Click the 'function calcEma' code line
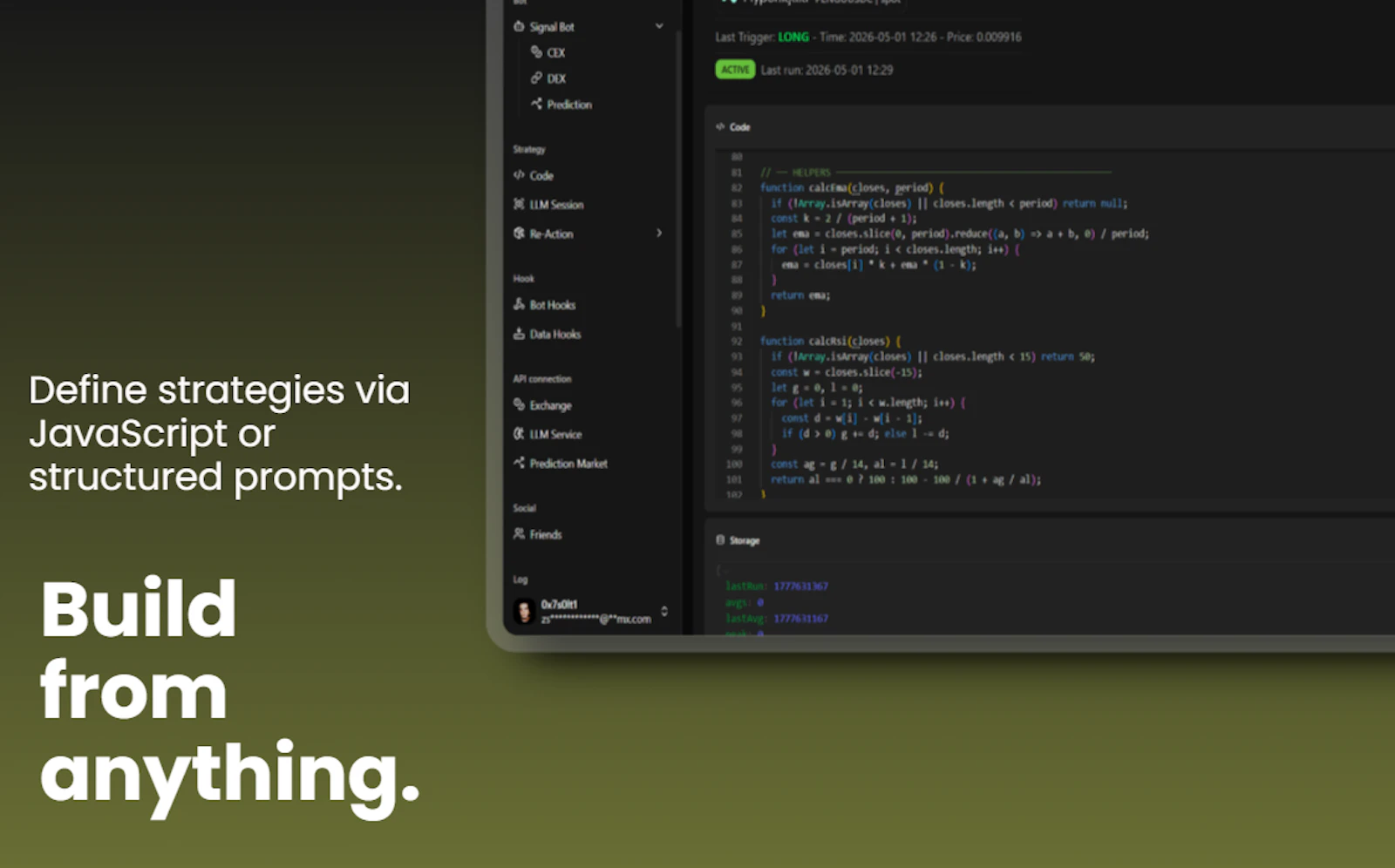The image size is (1395, 868). (851, 188)
